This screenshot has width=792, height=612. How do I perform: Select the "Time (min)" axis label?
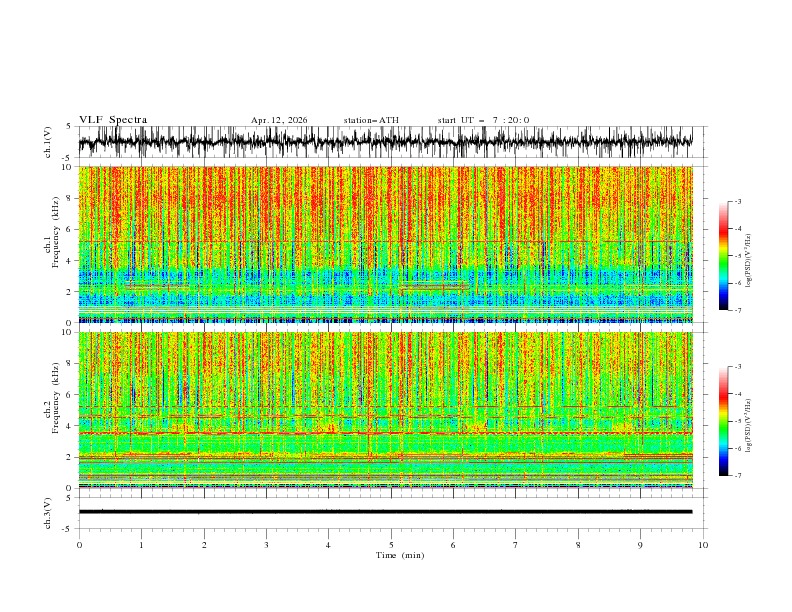[x=400, y=555]
